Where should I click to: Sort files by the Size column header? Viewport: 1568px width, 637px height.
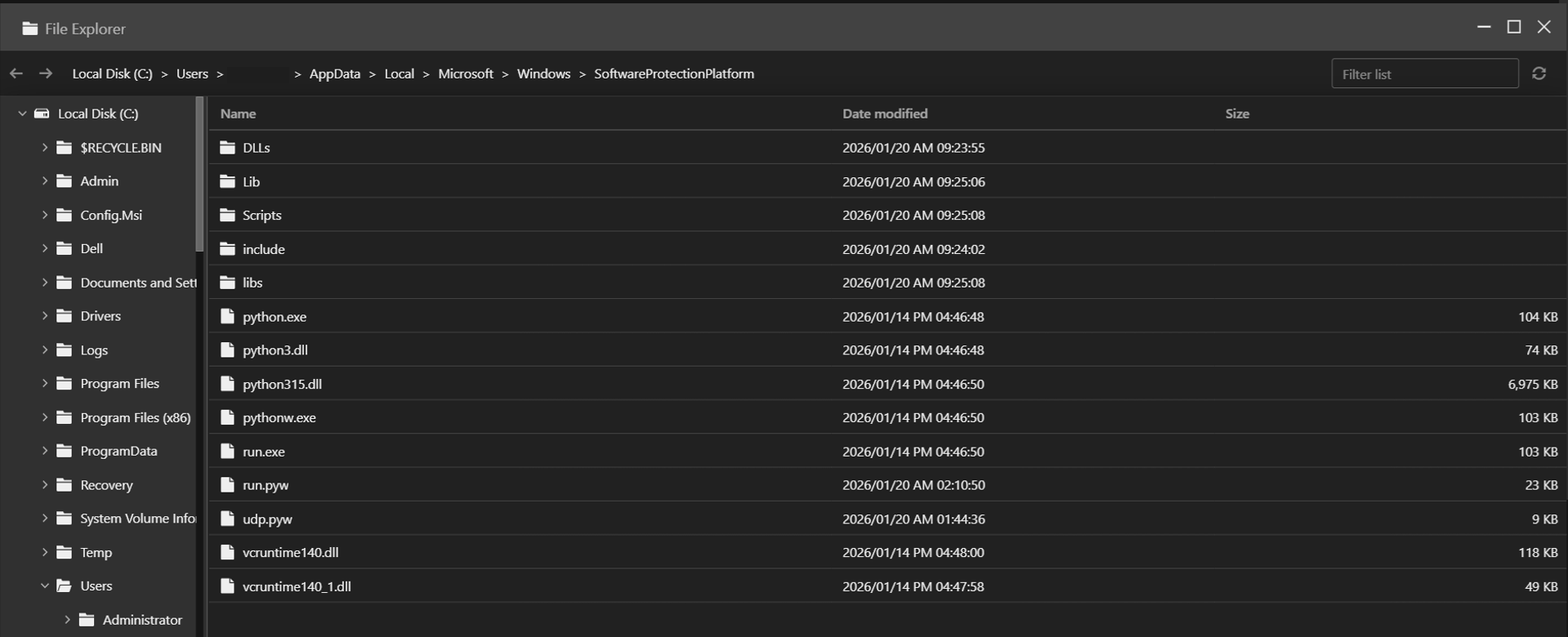click(1236, 114)
